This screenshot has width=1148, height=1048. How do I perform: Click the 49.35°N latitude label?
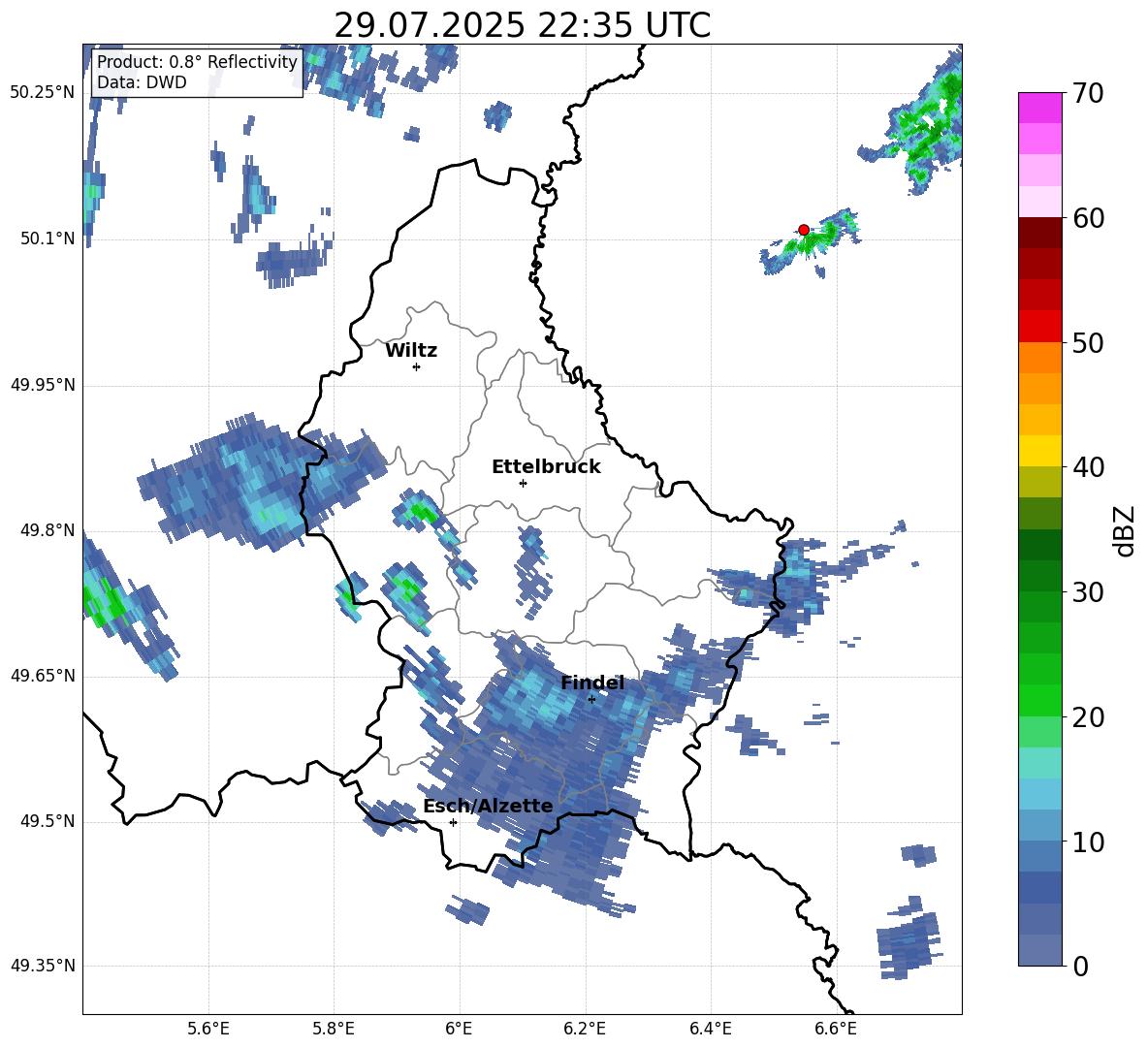43,966
